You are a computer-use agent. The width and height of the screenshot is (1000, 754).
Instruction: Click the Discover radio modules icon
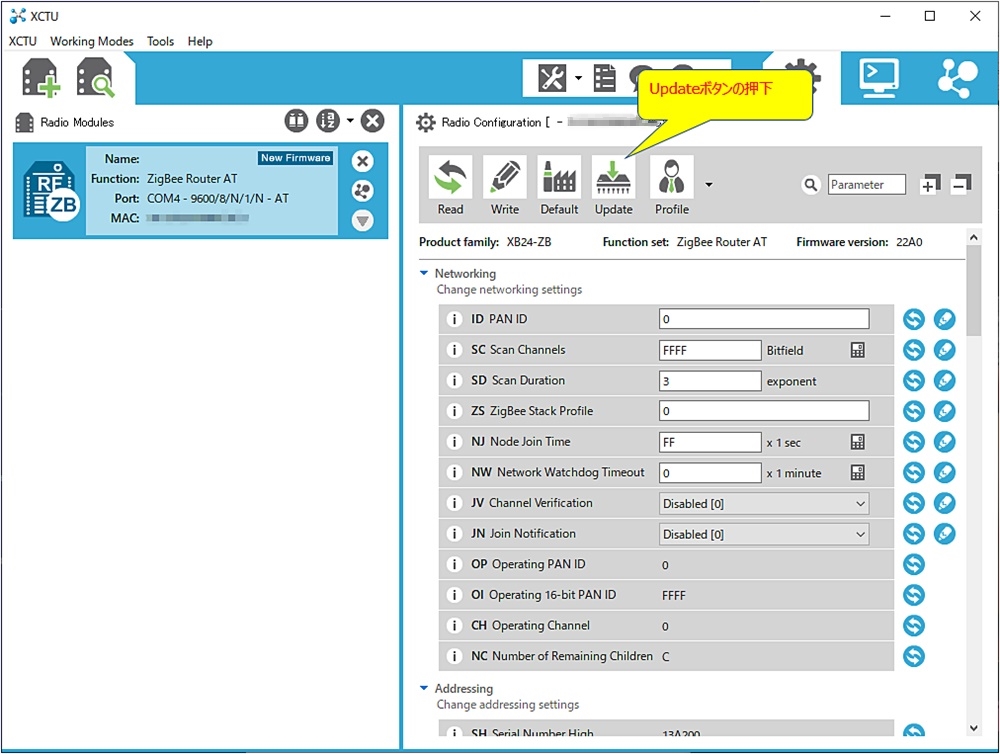click(x=96, y=78)
